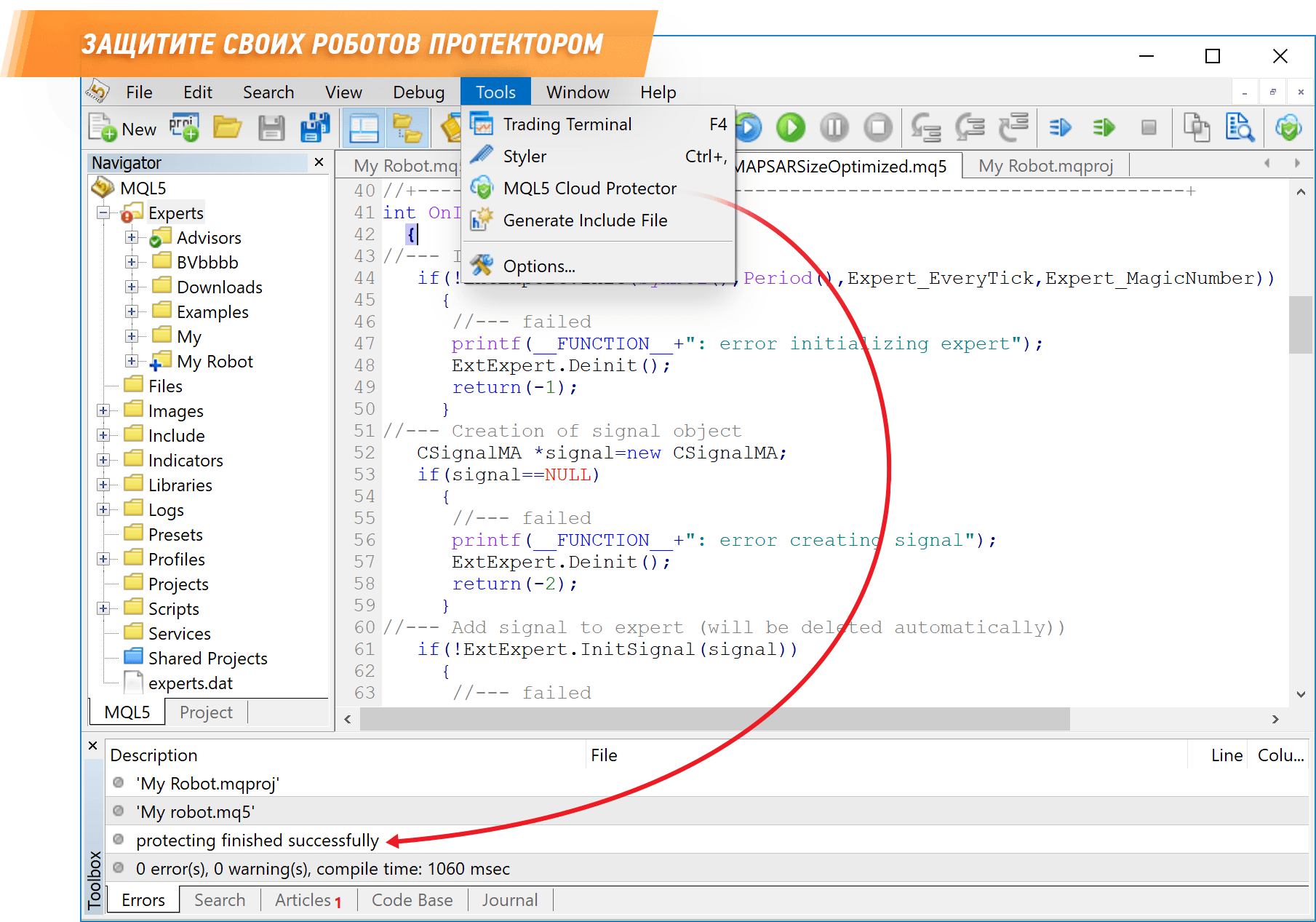
Task: Click the Cloud Protector shield toolbar icon
Action: pyautogui.click(x=1288, y=128)
